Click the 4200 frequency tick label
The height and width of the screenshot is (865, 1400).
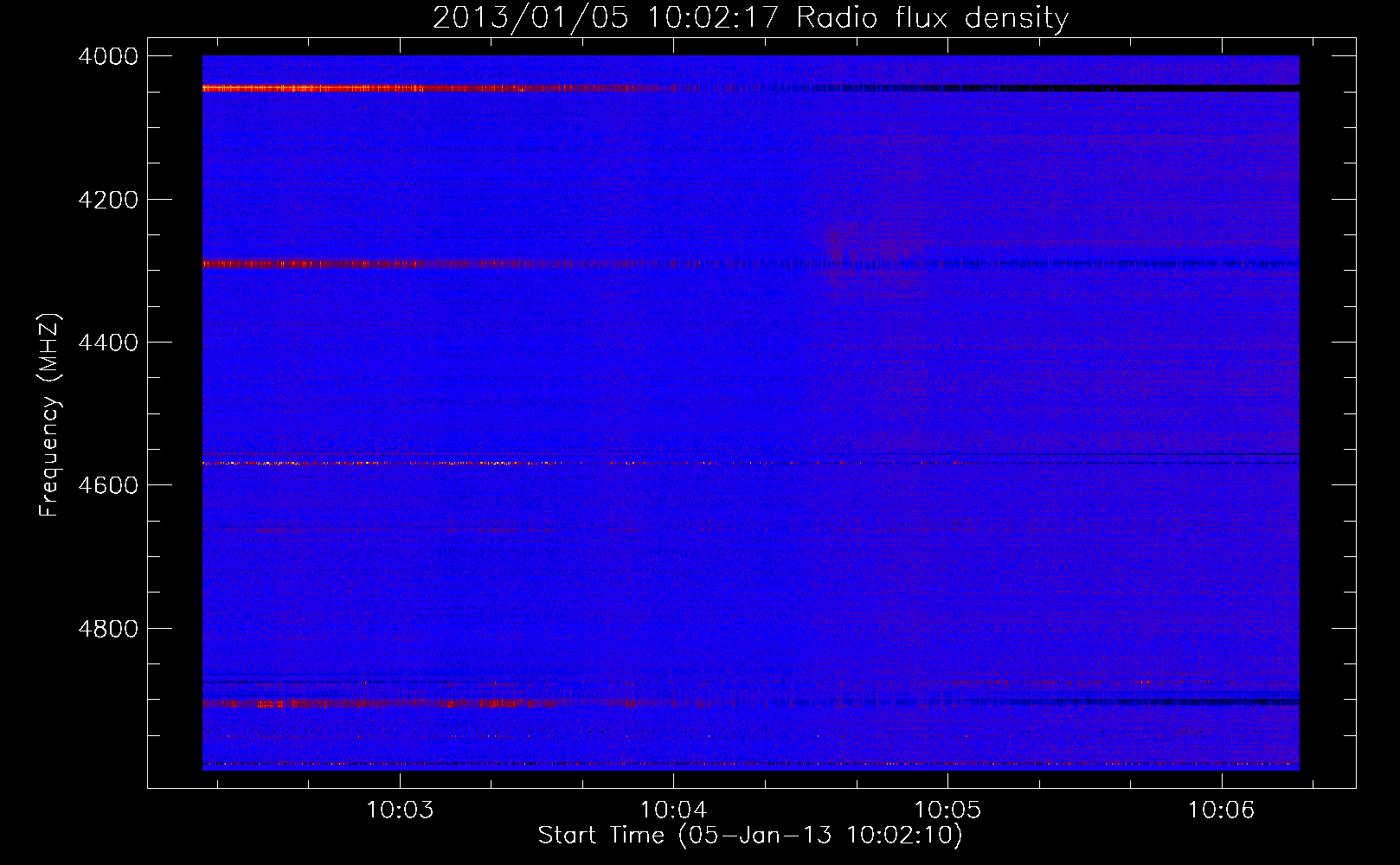tap(108, 200)
